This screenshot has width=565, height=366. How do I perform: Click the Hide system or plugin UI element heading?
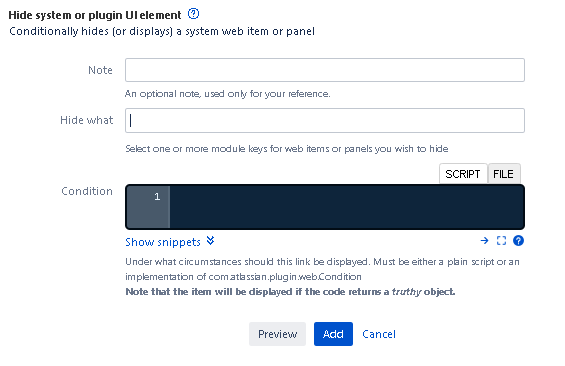[95, 15]
